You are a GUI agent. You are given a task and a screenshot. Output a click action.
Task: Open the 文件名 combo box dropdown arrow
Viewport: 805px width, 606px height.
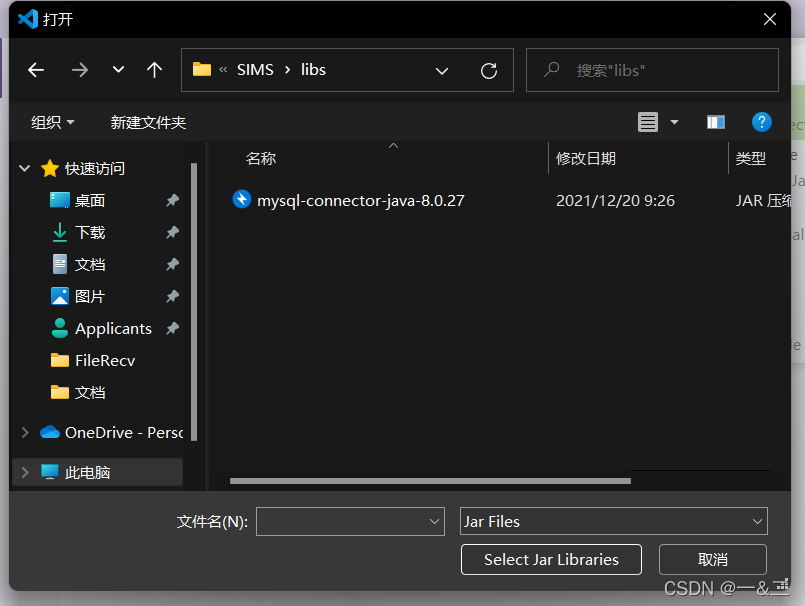(434, 522)
